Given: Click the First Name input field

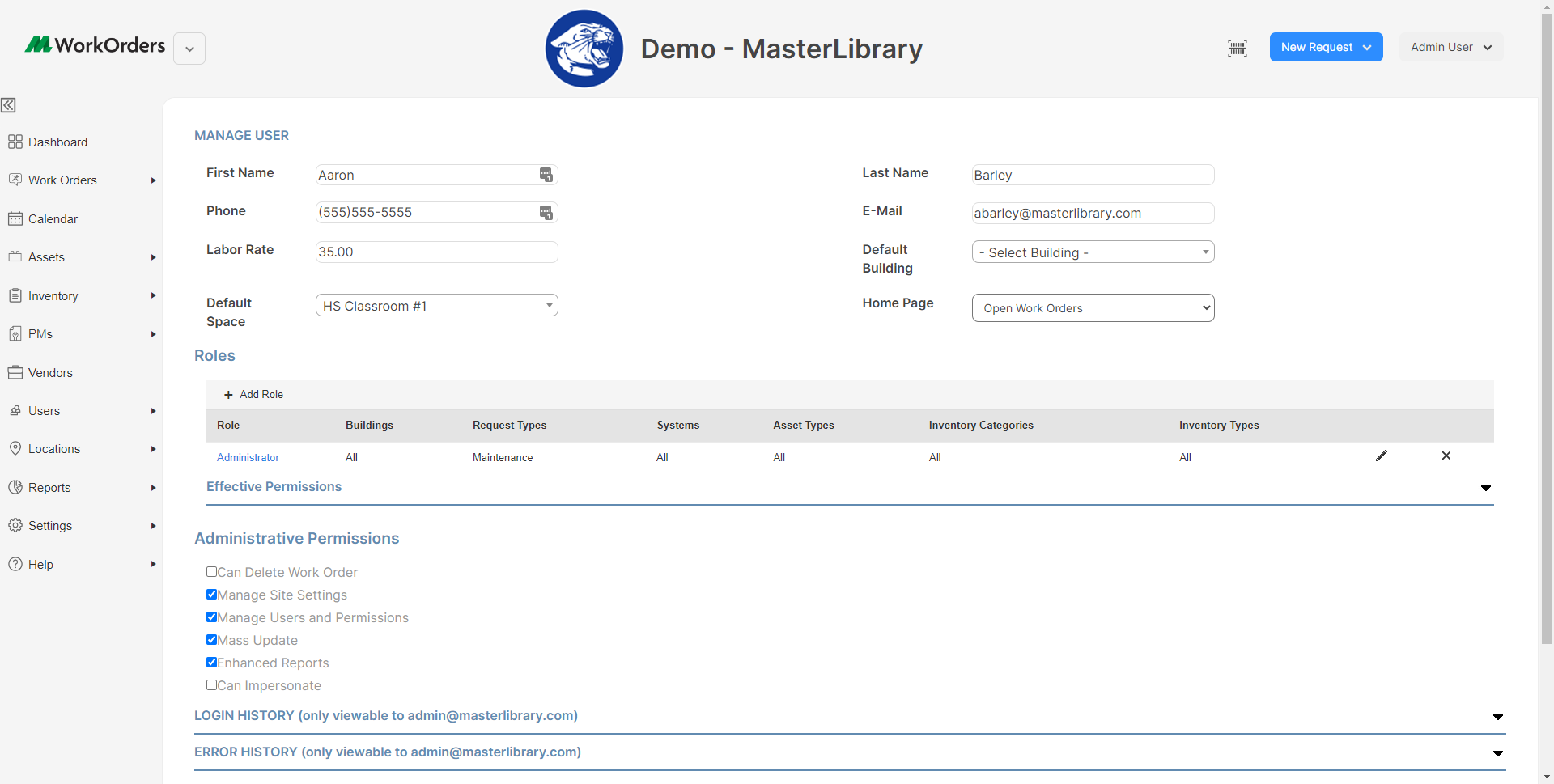Looking at the screenshot, I should tap(437, 175).
